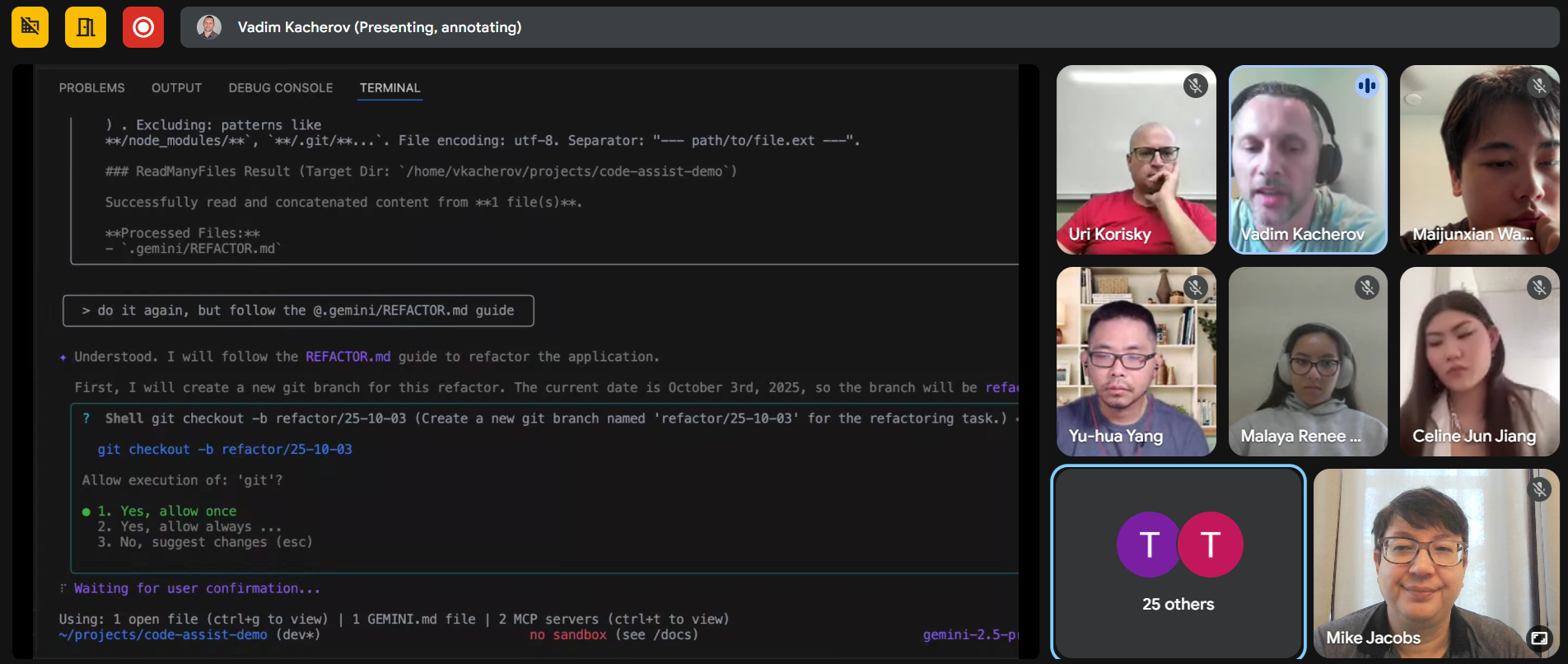
Task: Click the gemini-2.5 model label
Action: coord(970,635)
